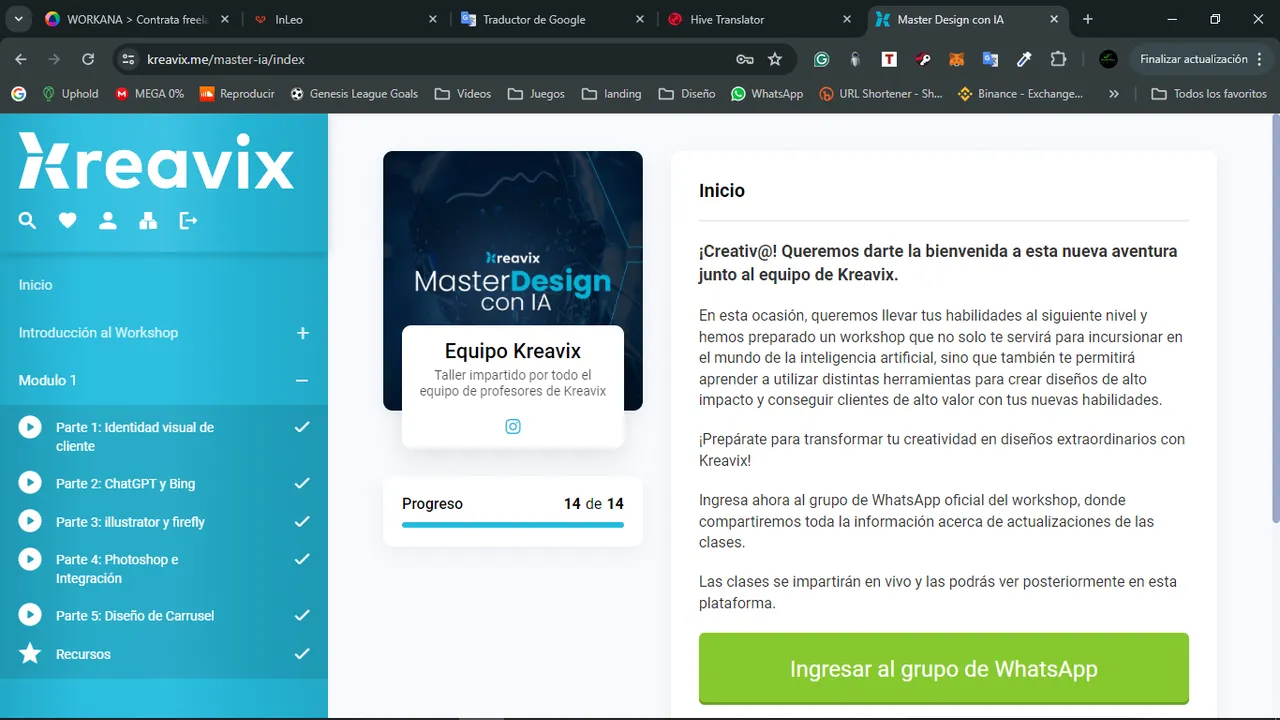
Task: Close the InLeo tab
Action: click(x=432, y=19)
